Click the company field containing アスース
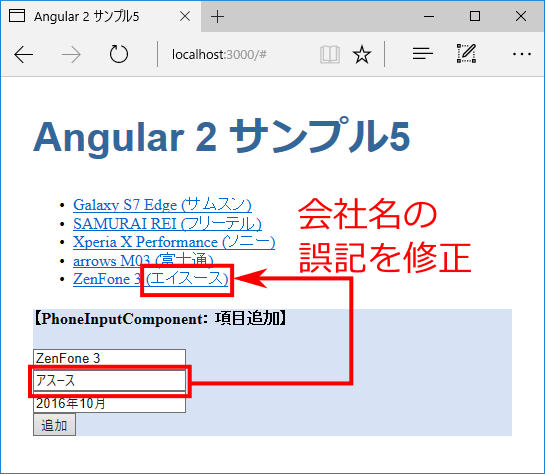The image size is (545, 474). coord(109,381)
